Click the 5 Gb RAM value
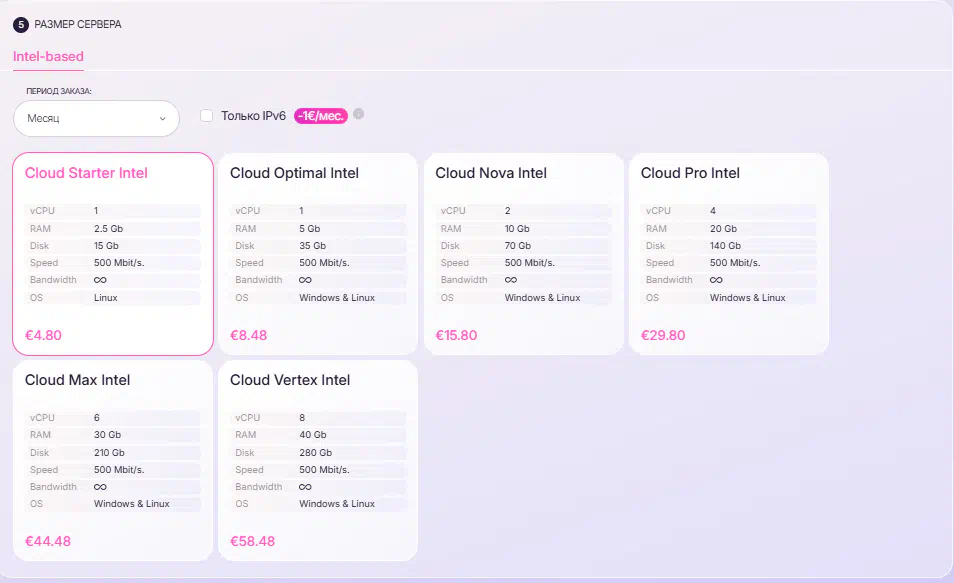The height and width of the screenshot is (583, 954). (x=310, y=229)
